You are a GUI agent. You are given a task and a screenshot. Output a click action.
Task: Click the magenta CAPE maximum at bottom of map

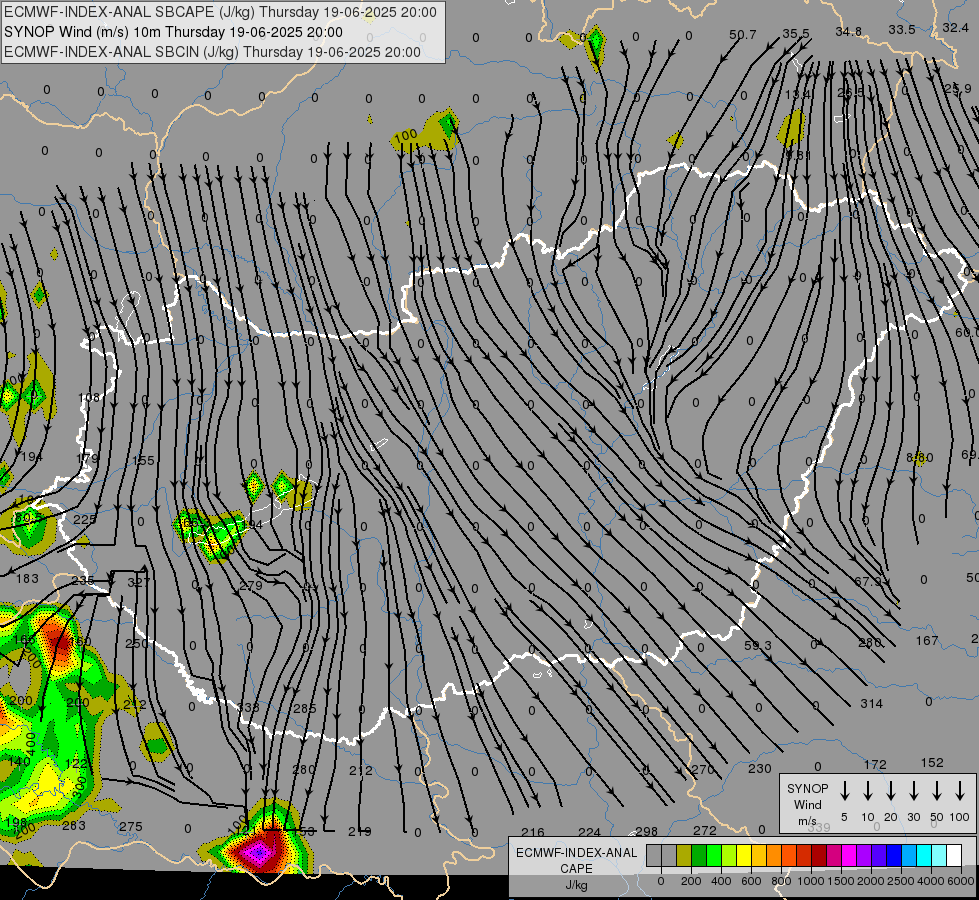pyautogui.click(x=258, y=851)
